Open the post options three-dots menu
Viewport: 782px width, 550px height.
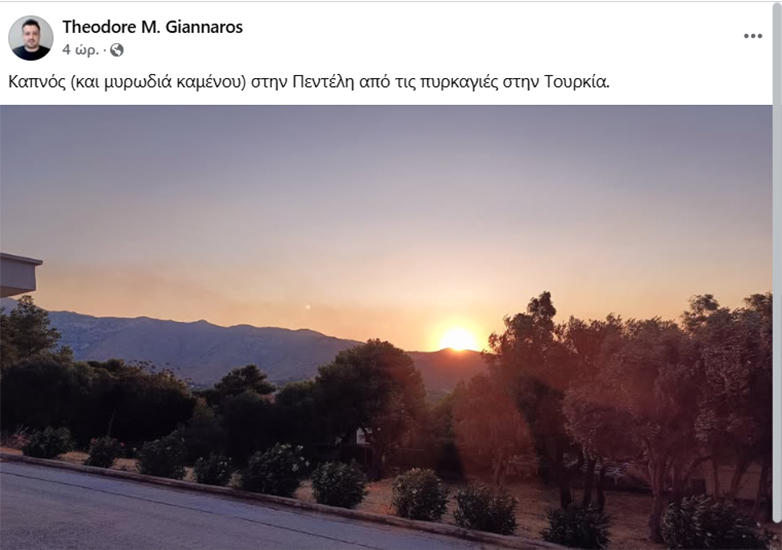753,36
